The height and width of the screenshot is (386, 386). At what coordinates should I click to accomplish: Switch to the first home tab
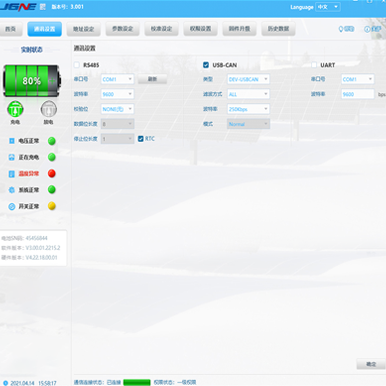coord(11,29)
